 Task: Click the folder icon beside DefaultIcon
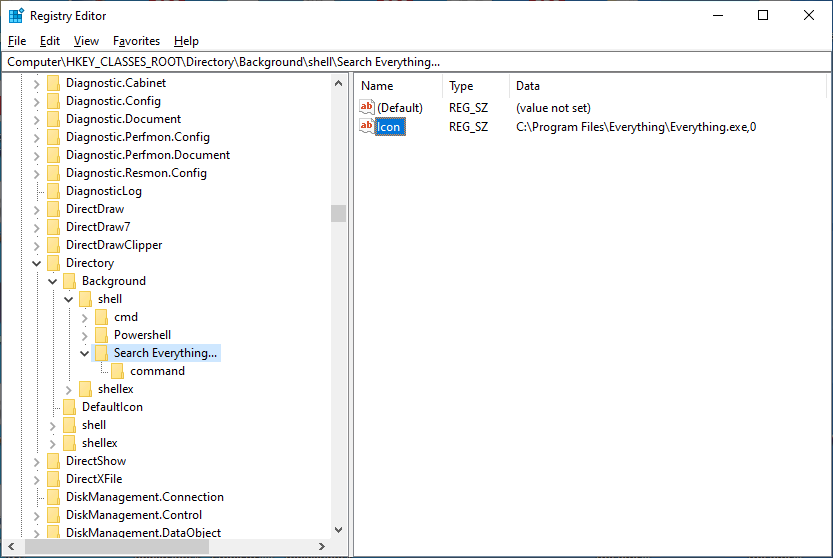[69, 407]
